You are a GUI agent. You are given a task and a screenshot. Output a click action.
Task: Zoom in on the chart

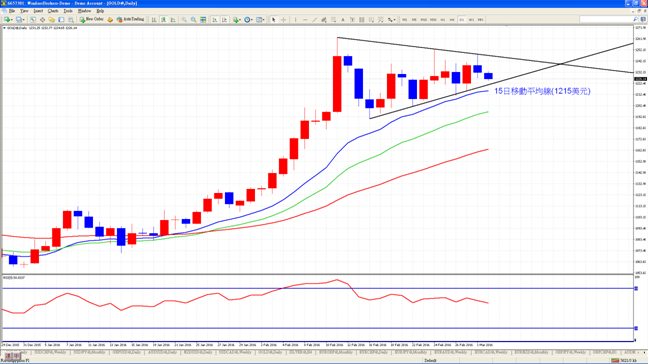tap(184, 19)
